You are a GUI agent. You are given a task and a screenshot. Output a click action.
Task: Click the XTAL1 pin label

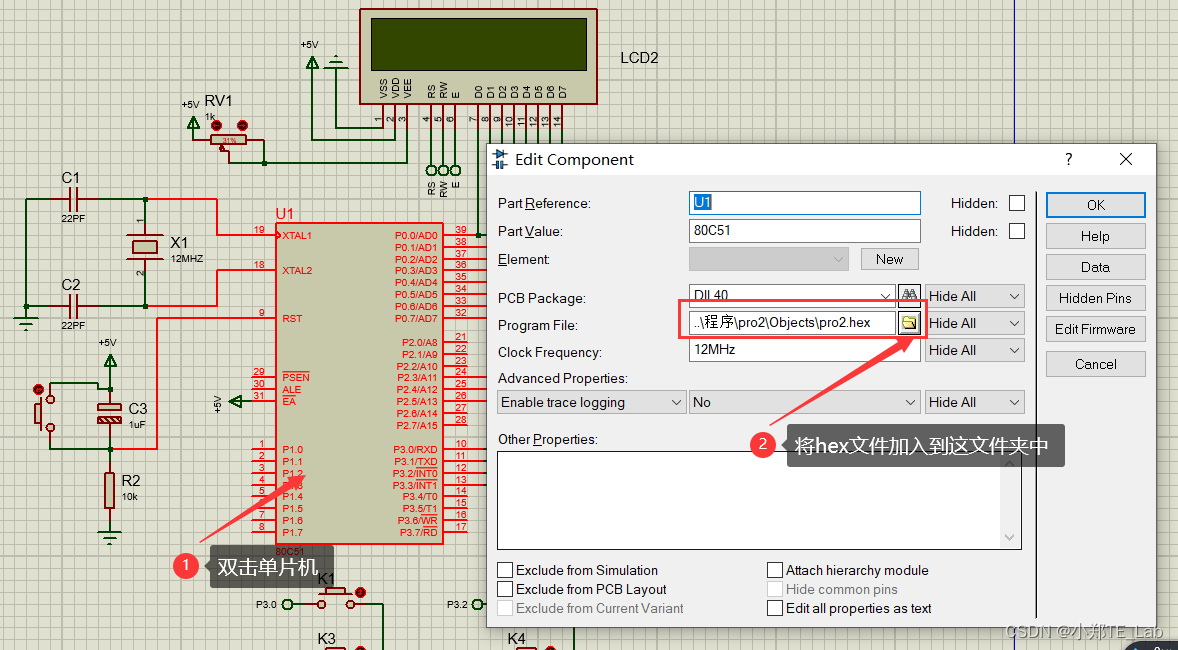click(297, 235)
